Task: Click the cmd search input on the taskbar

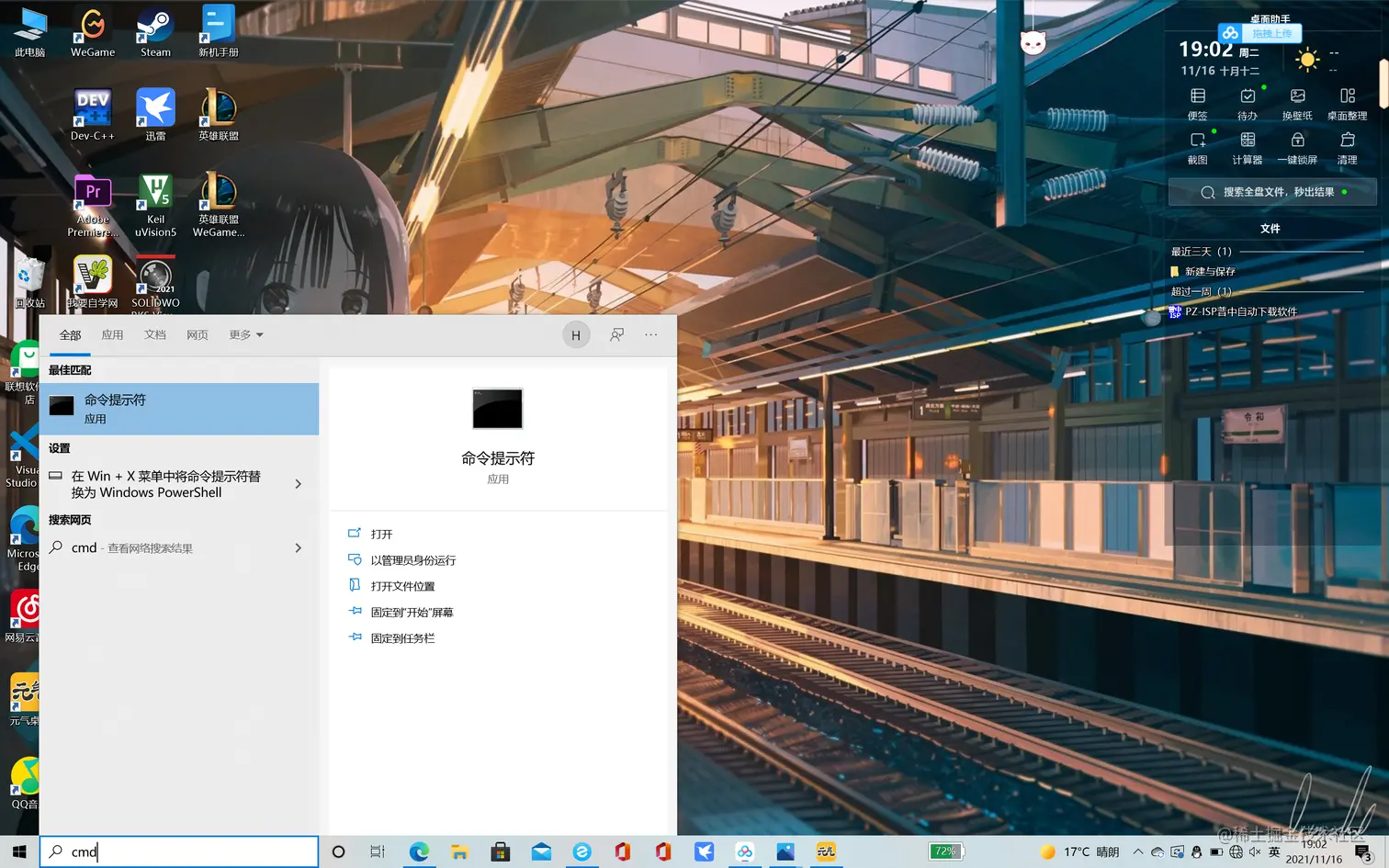Action: (x=180, y=851)
